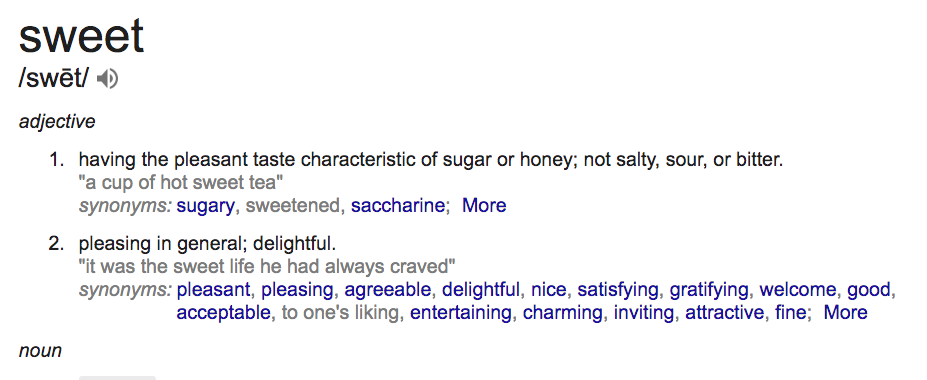Image resolution: width=927 pixels, height=380 pixels.
Task: Follow the pleasing synonym link
Action: click(297, 290)
